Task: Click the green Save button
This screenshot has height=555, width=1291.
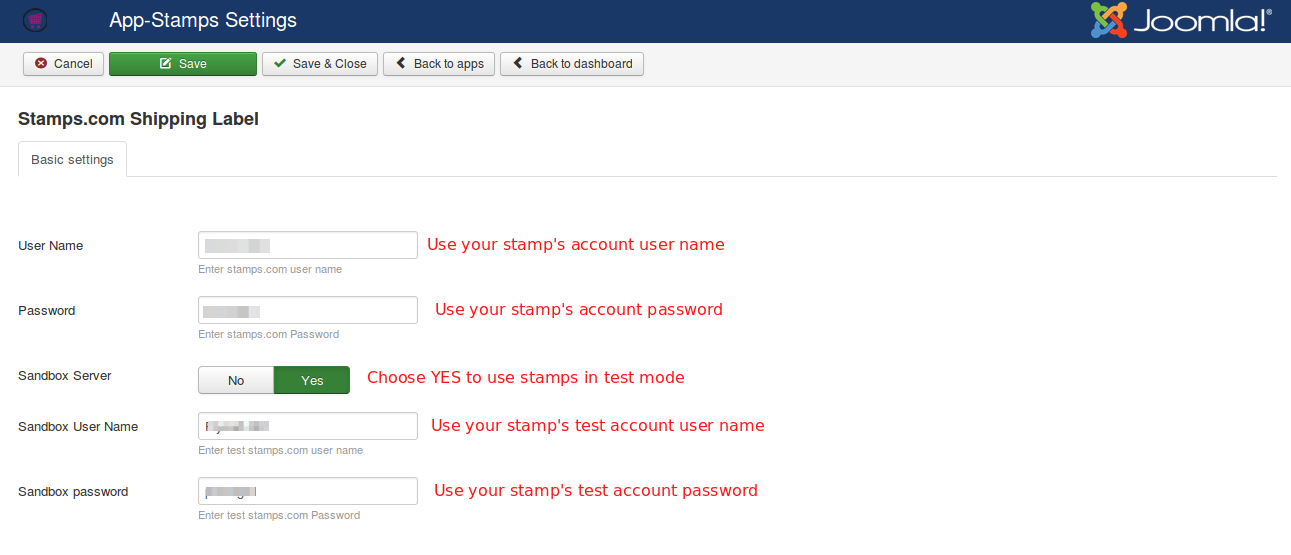Action: coord(183,64)
